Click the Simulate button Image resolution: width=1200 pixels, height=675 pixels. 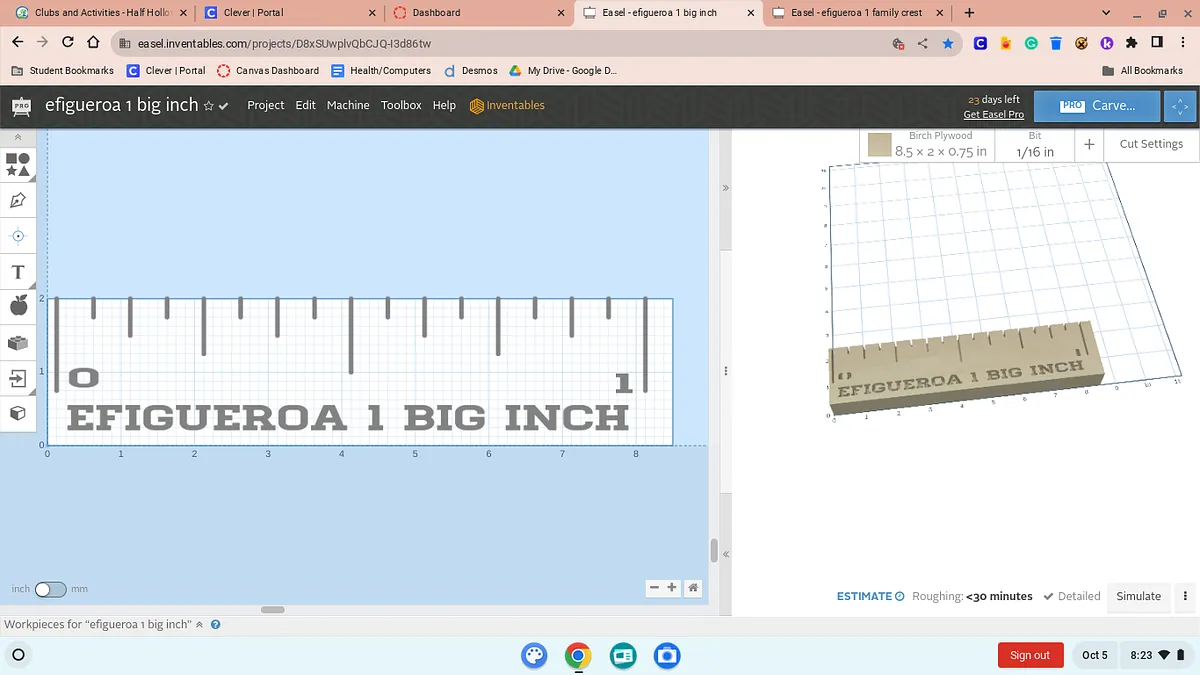(1138, 596)
